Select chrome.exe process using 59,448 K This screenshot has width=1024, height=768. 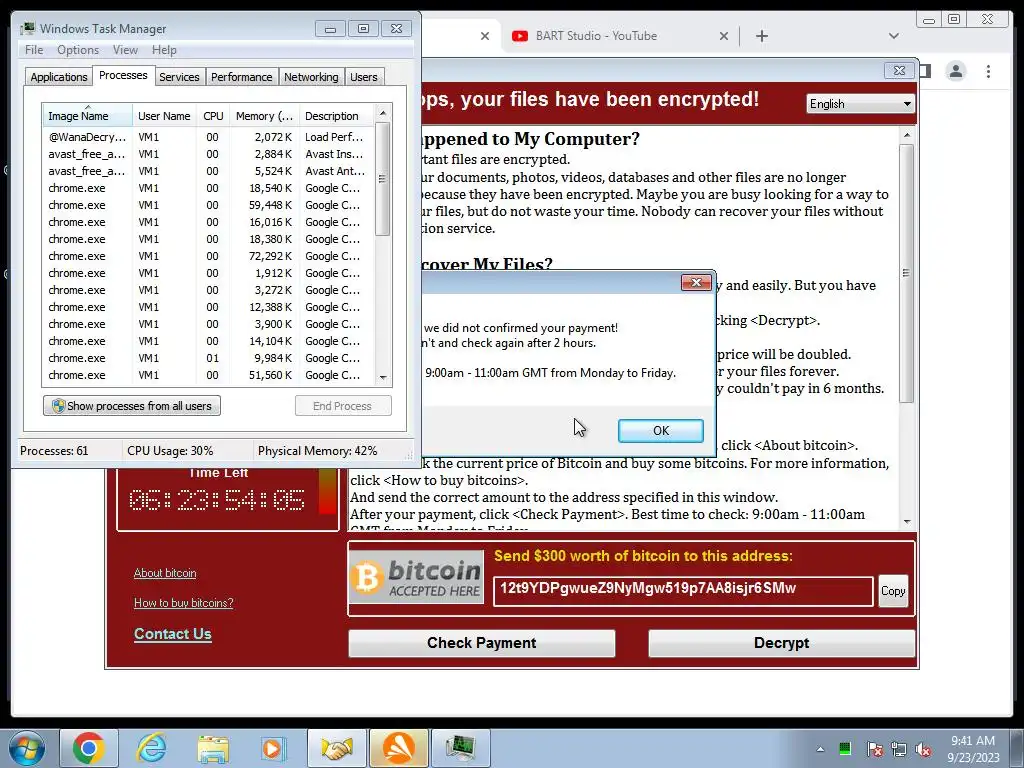(209, 205)
